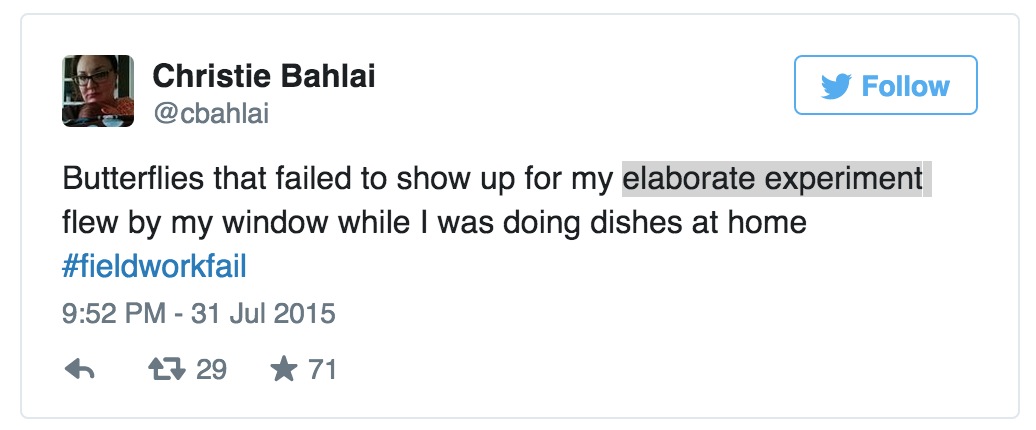Retweet using the retweet arrows icon
The height and width of the screenshot is (430, 1036).
[x=166, y=370]
